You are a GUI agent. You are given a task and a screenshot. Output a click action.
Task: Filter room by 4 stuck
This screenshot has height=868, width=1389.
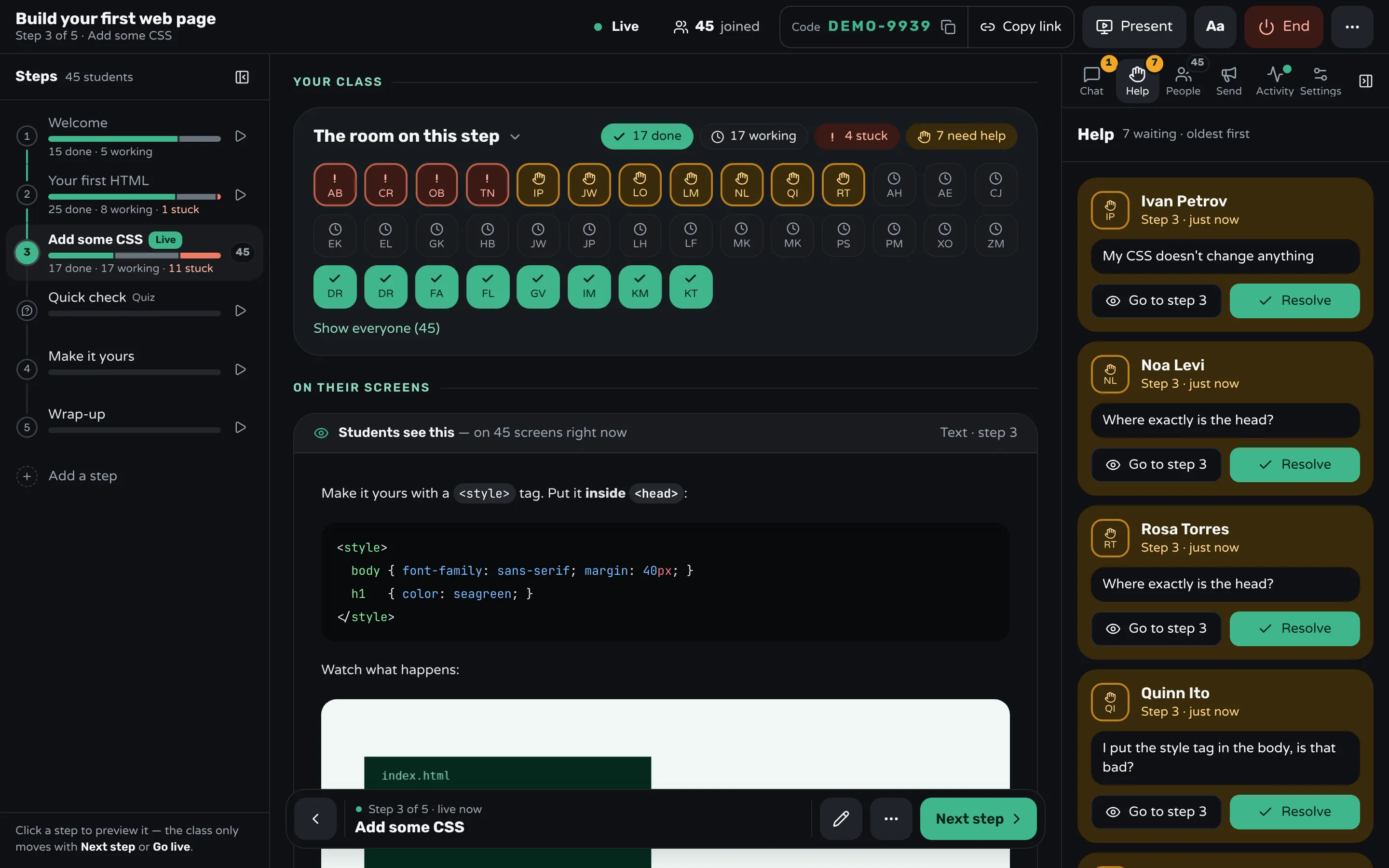click(x=857, y=136)
